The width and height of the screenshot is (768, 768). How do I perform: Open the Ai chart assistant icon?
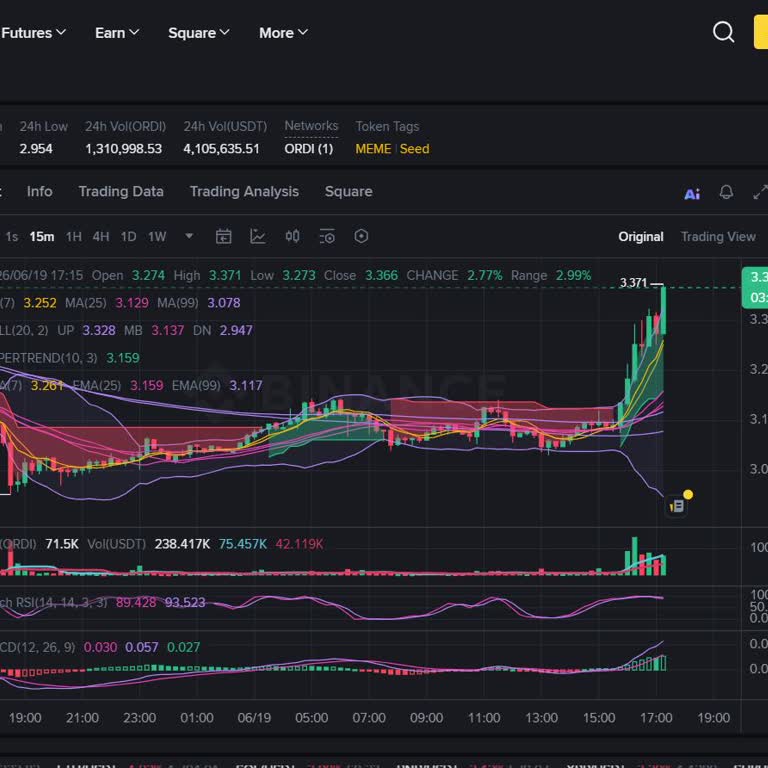pyautogui.click(x=692, y=194)
